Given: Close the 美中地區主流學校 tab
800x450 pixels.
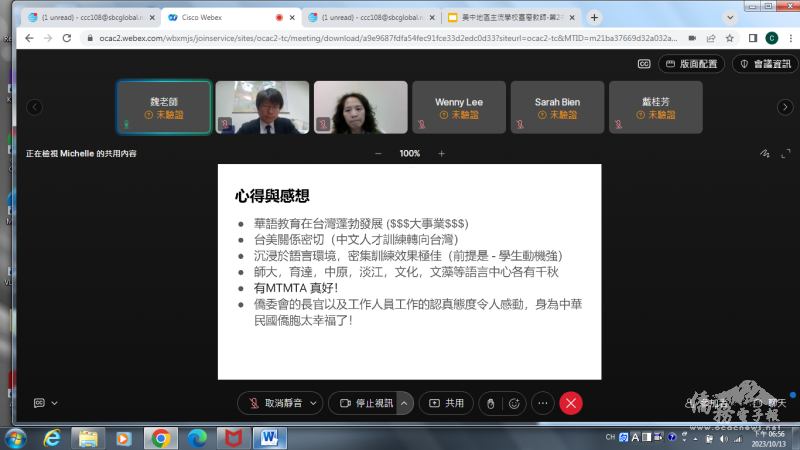Looking at the screenshot, I should click(x=572, y=17).
